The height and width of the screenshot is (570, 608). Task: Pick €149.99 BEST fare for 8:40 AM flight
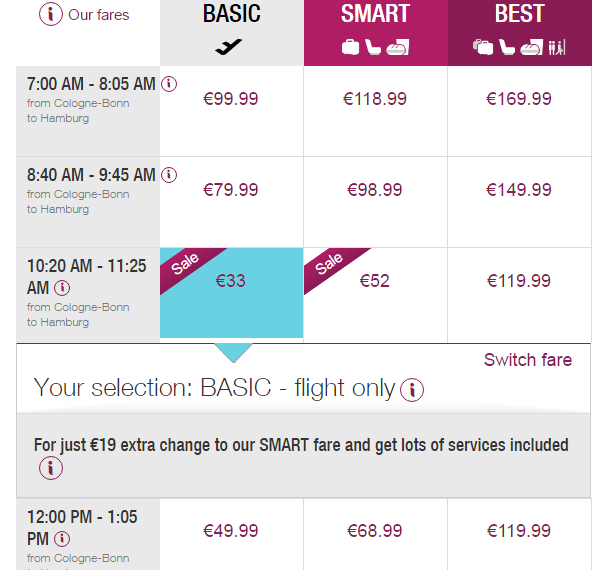click(519, 190)
